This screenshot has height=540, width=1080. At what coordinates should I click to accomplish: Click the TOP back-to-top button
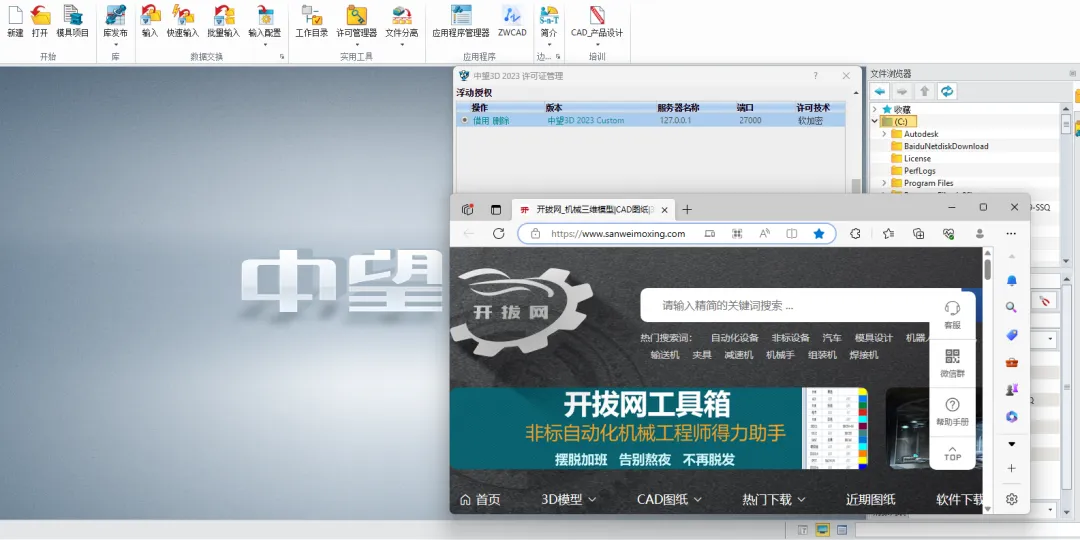coord(953,453)
